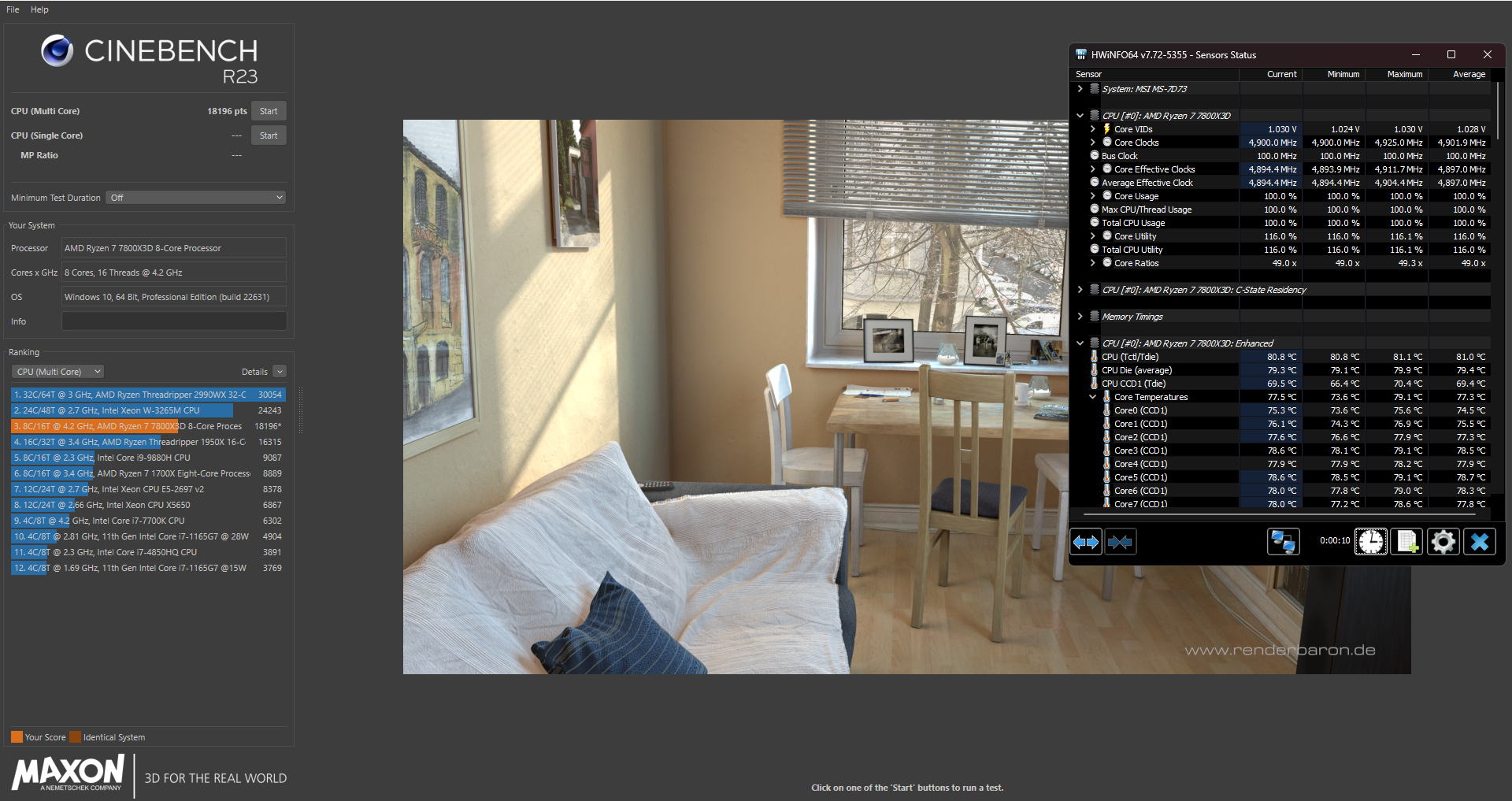Open the Minimum Test Duration dropdown

(195, 198)
